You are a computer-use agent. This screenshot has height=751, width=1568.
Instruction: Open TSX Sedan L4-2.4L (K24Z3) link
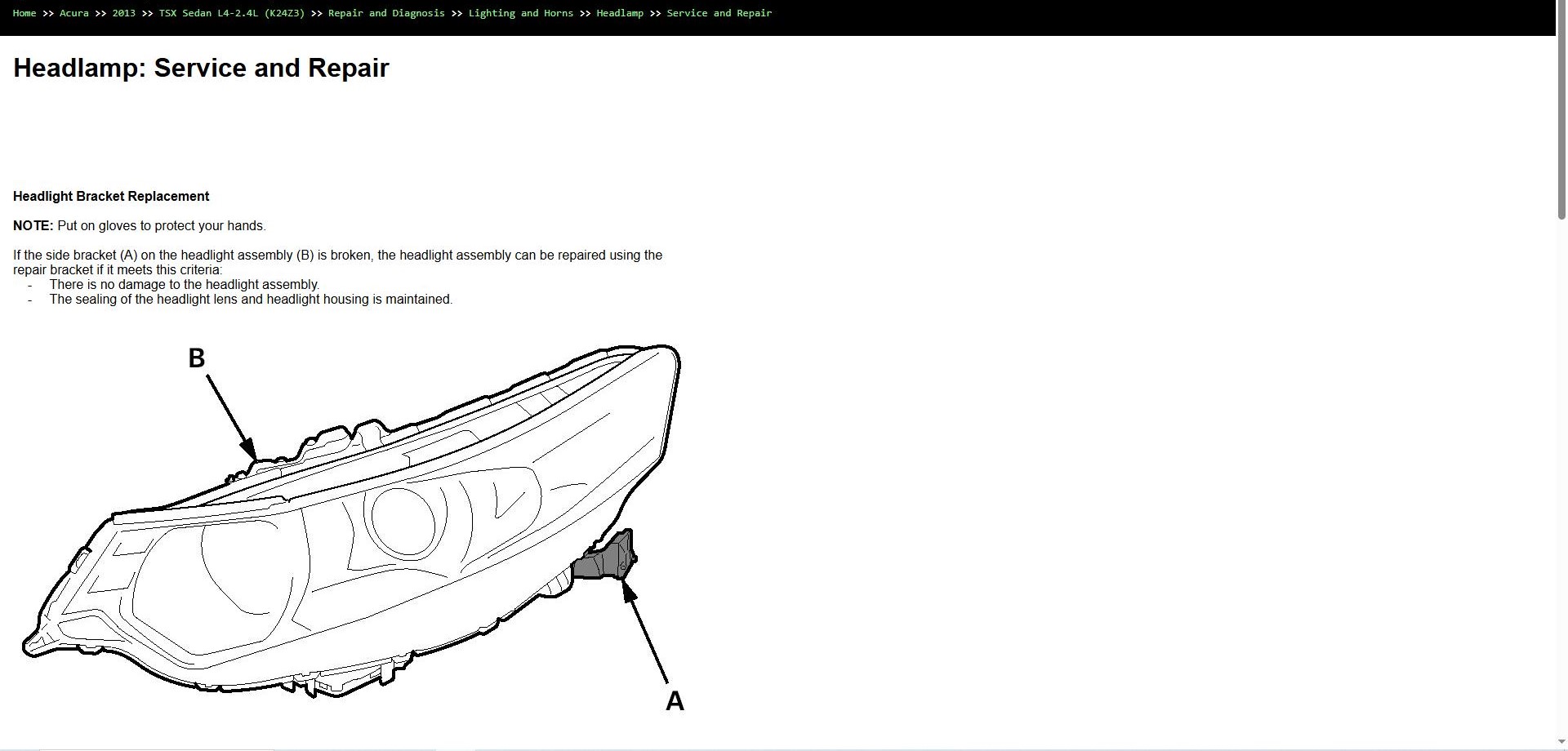[x=232, y=13]
